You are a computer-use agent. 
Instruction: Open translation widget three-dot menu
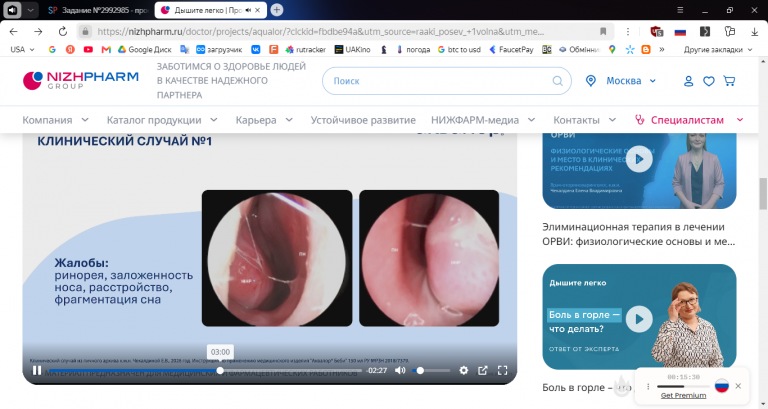(648, 386)
